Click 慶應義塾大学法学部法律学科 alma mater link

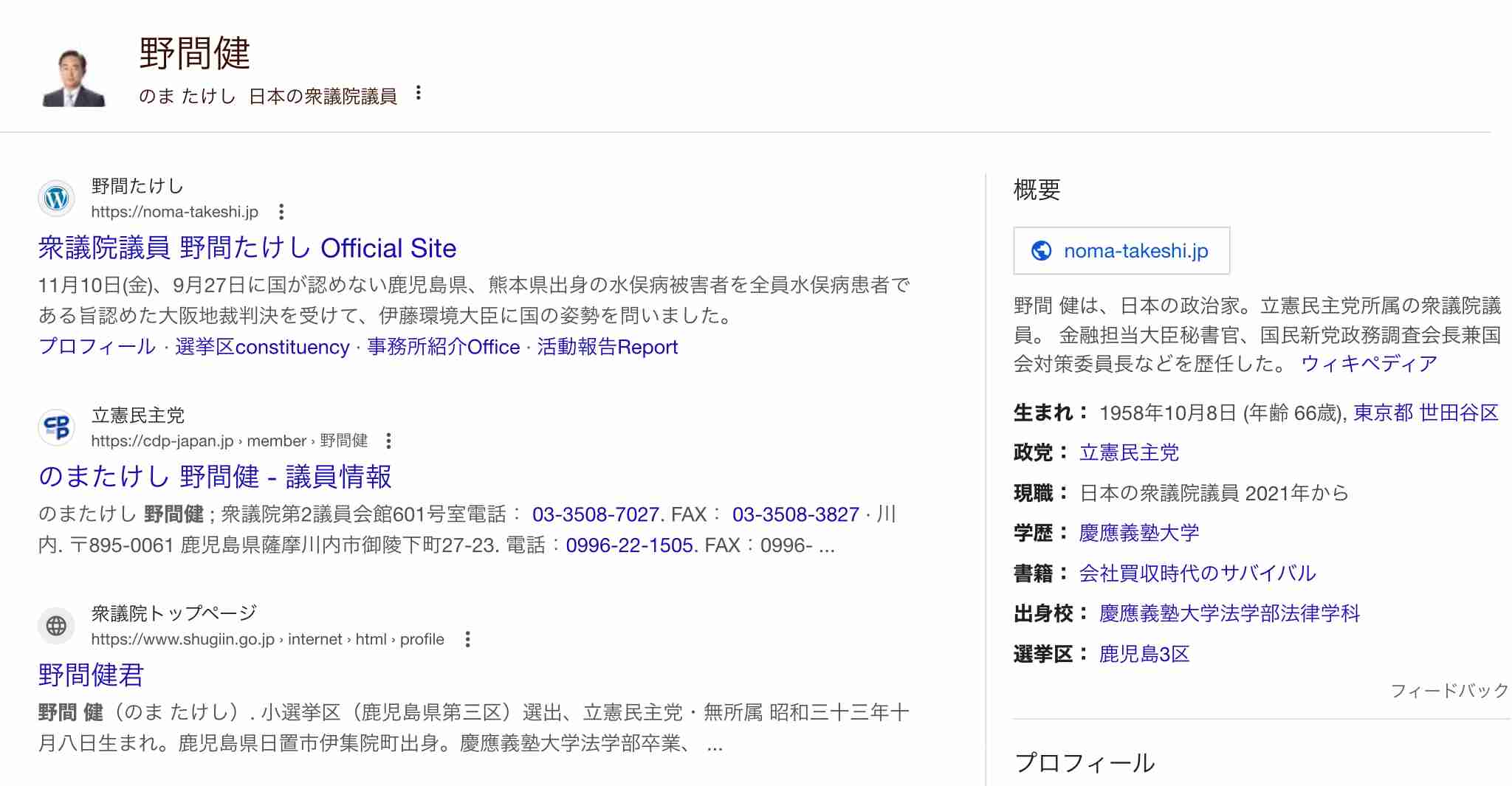pos(1229,614)
